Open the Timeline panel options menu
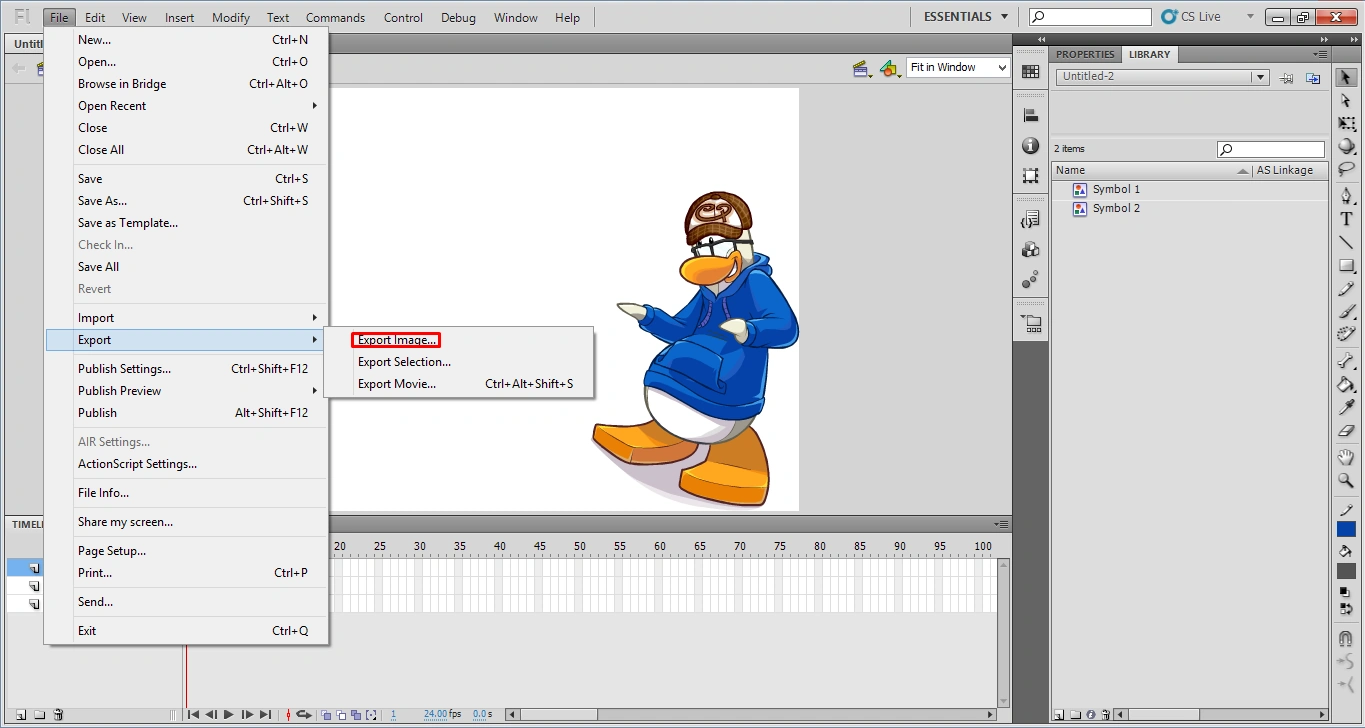 pos(1001,524)
